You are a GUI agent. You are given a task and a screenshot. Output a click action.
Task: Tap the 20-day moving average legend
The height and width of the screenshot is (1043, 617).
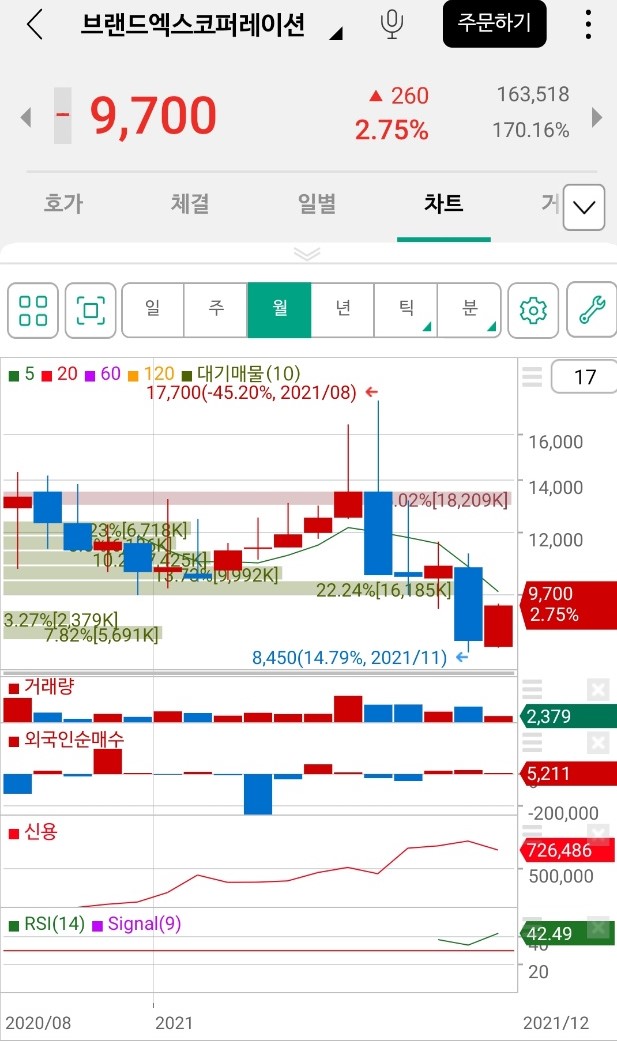60,374
